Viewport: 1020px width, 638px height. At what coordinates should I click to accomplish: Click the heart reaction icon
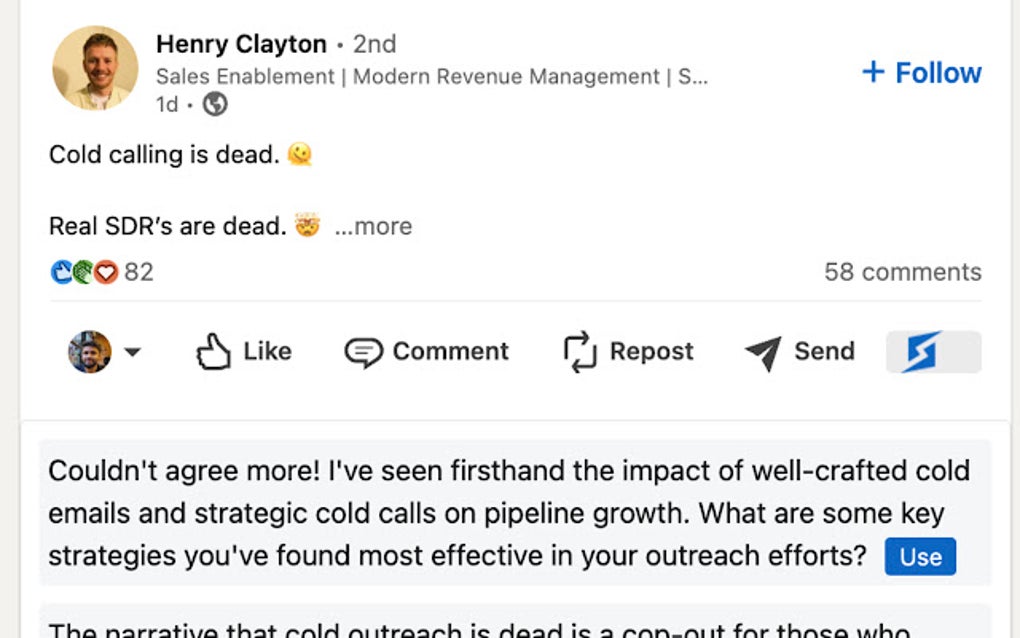click(x=103, y=271)
